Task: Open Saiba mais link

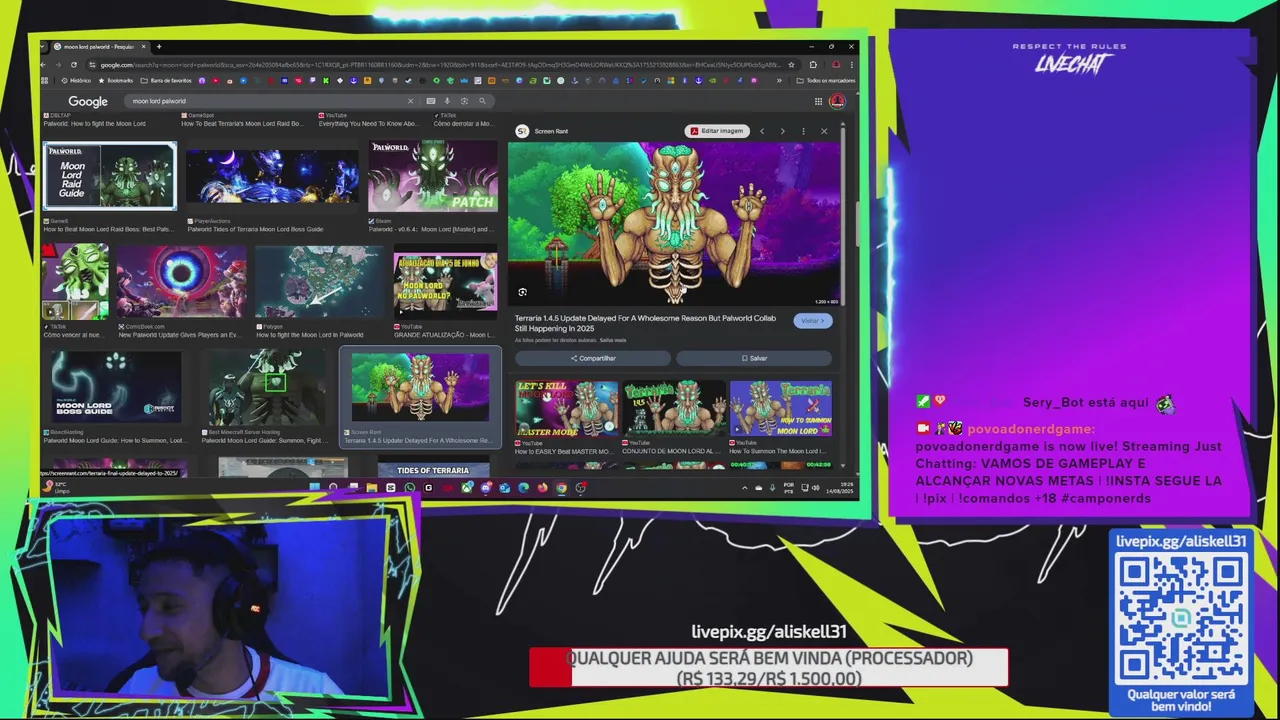Action: 613,341
